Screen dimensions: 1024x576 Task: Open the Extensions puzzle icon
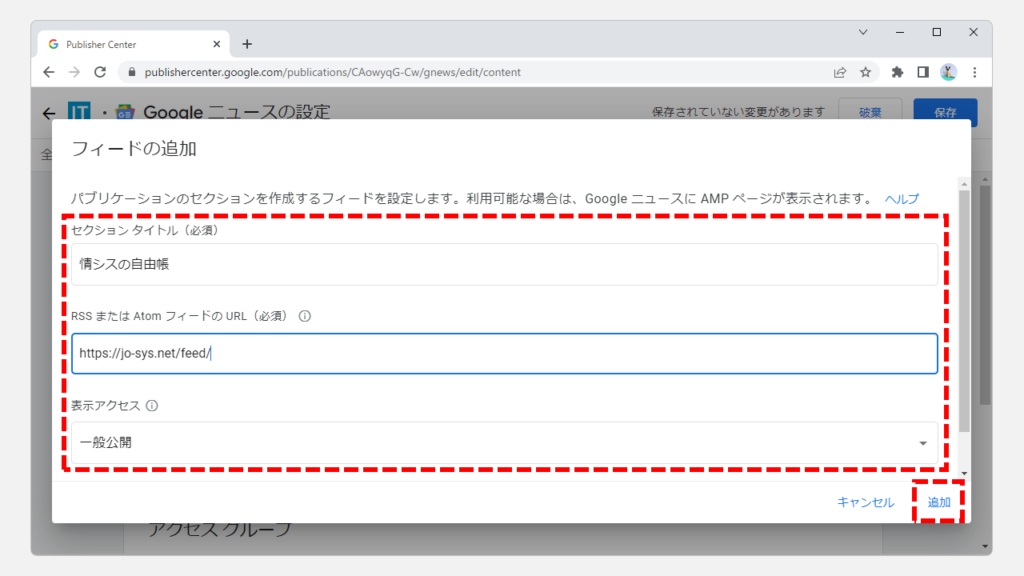(x=897, y=72)
